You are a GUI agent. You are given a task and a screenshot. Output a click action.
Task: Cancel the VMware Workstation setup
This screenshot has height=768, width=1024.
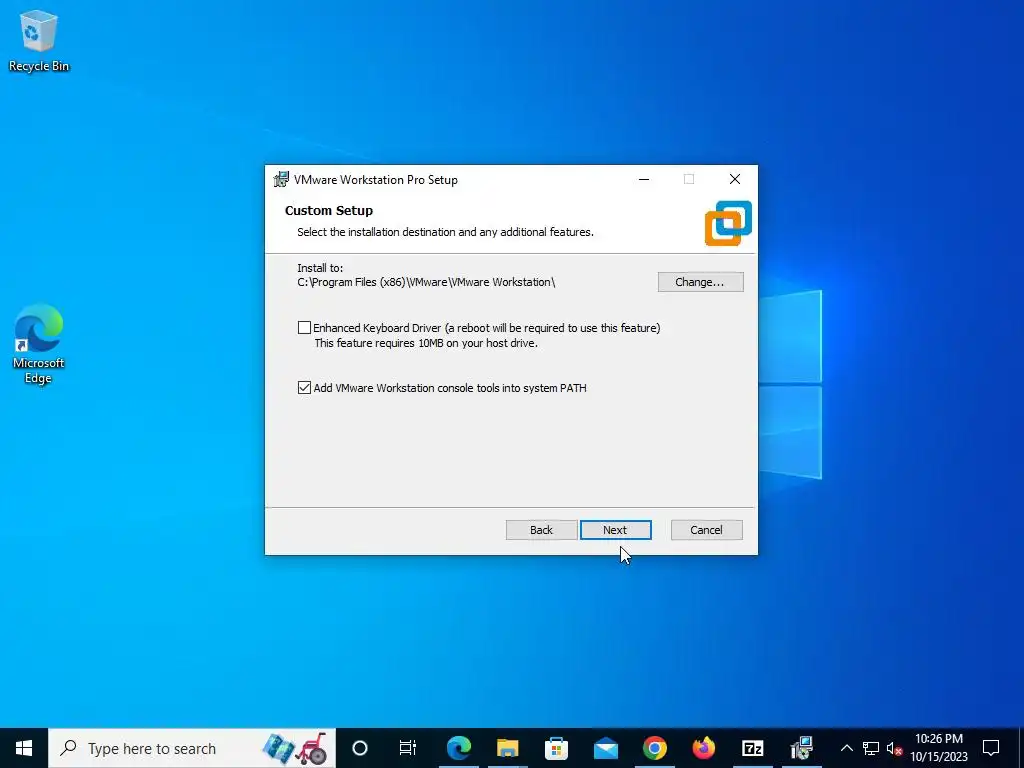pos(707,530)
